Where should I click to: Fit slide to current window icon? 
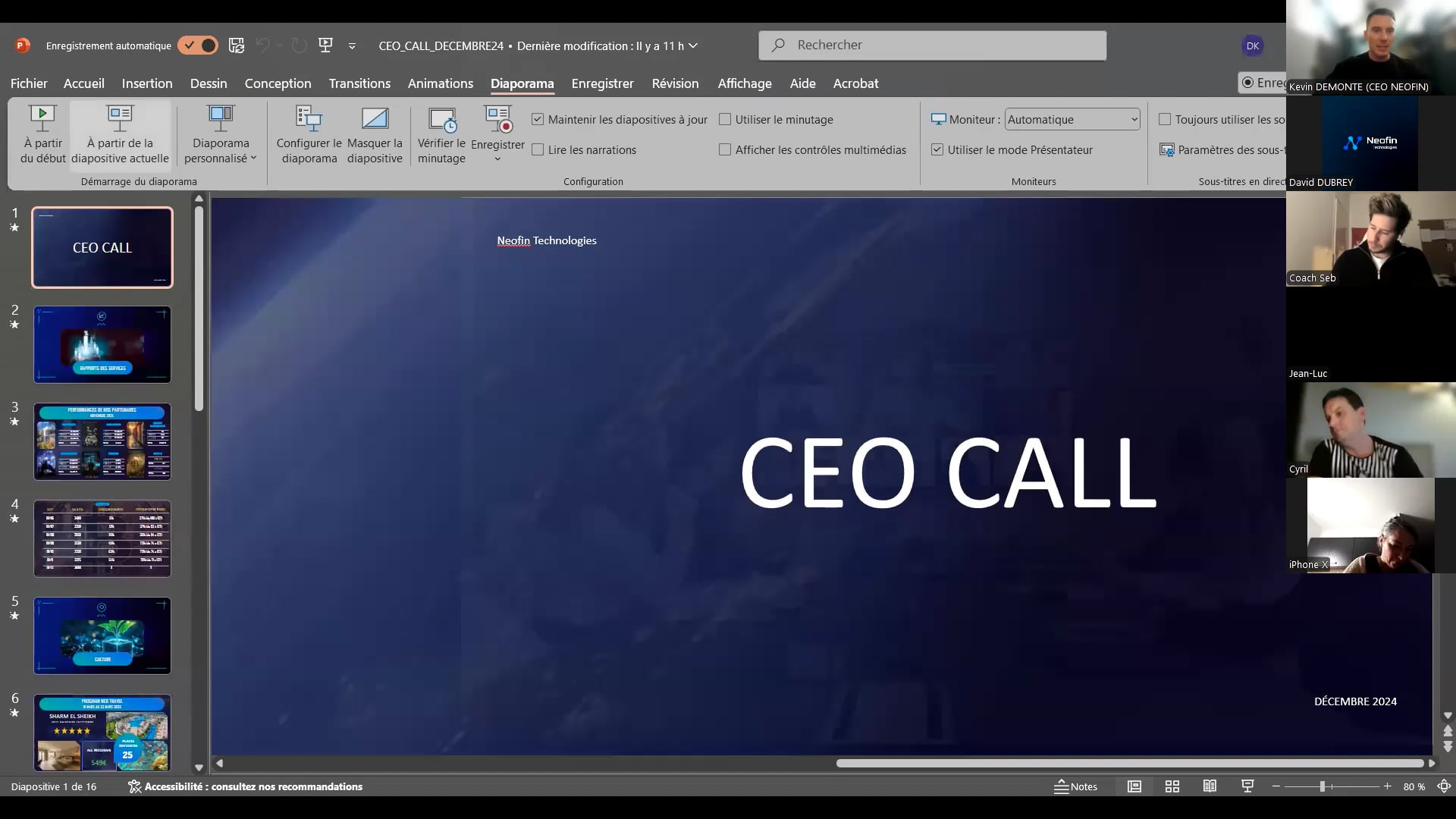pos(1444,786)
